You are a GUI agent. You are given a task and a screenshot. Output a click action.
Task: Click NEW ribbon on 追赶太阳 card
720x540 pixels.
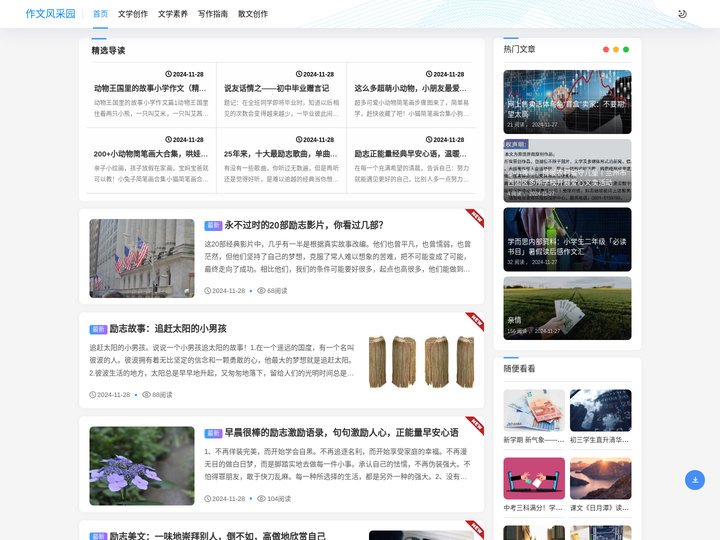point(476,321)
